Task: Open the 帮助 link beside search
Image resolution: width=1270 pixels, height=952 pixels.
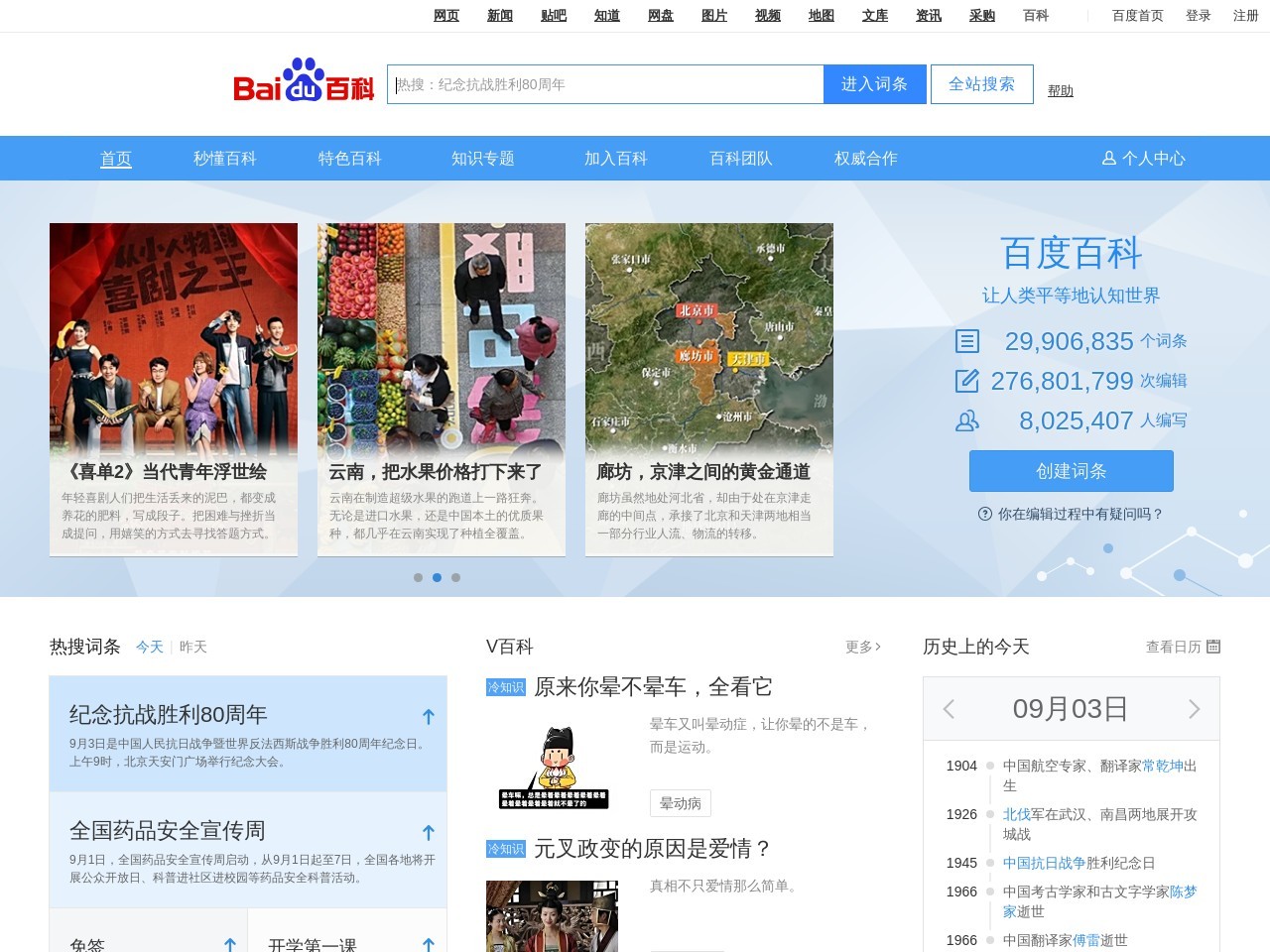Action: [1061, 90]
